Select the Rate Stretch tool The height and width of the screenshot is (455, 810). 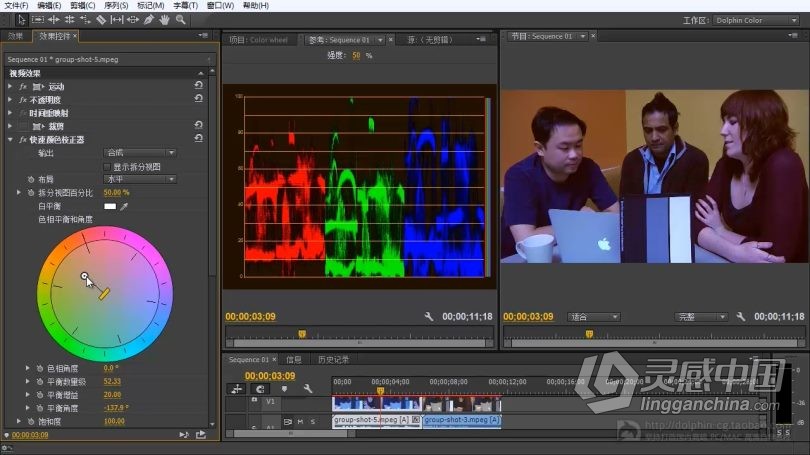point(85,20)
